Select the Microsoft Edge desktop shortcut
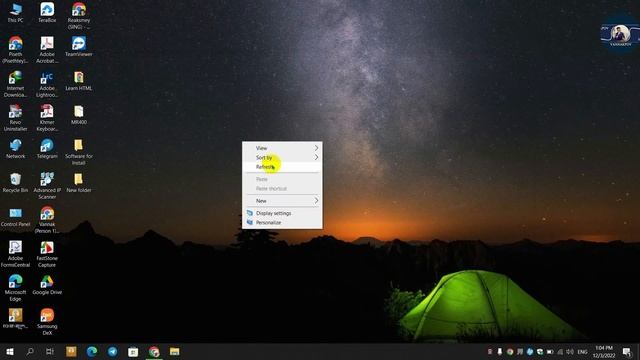This screenshot has width=640, height=360. click(x=15, y=288)
